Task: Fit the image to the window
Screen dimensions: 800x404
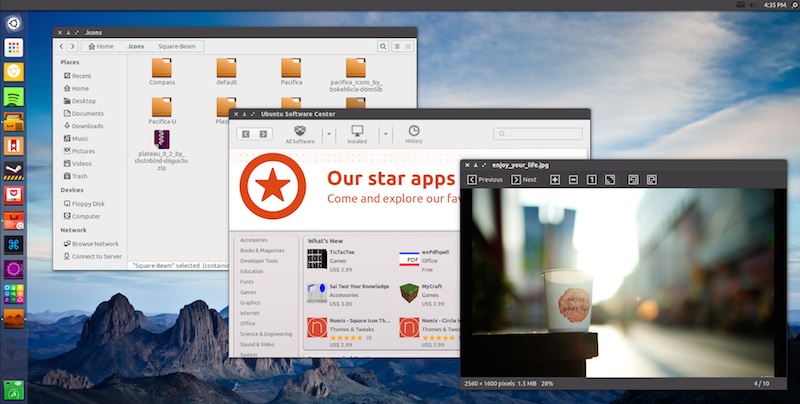Action: coord(609,180)
